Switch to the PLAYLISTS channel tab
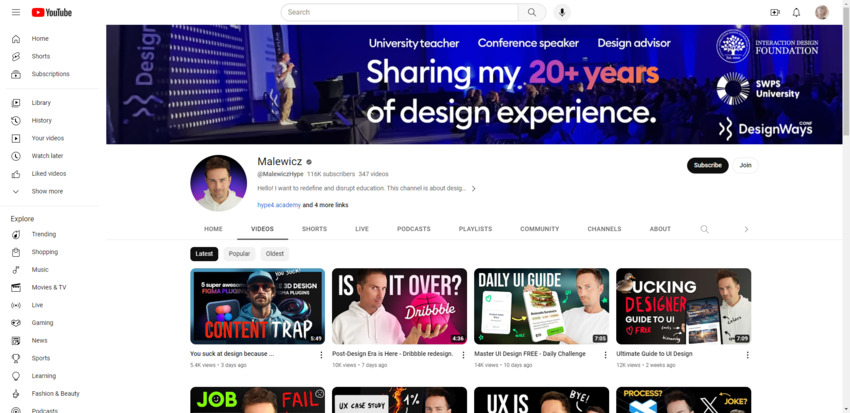Screen dimensions: 850x413 click(475, 229)
